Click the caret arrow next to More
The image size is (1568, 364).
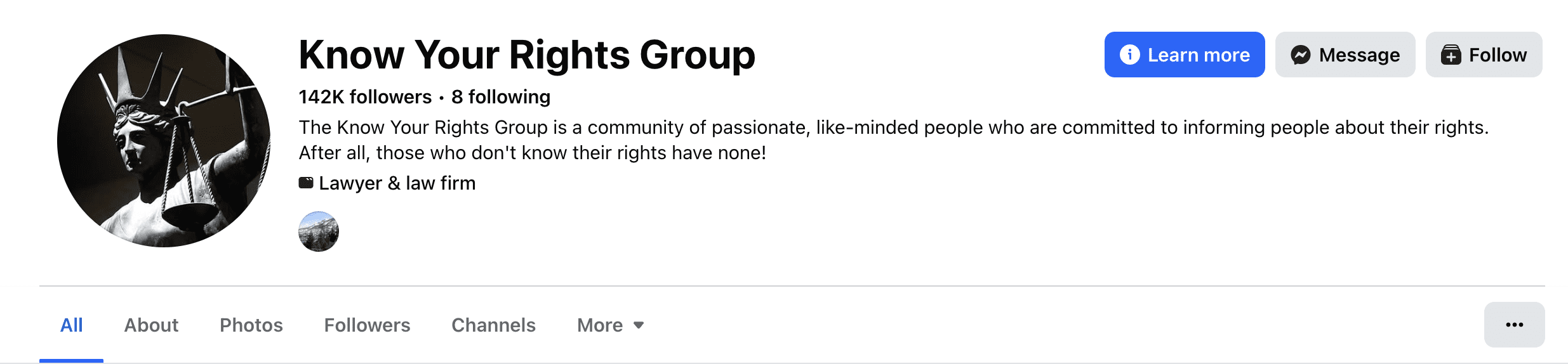pyautogui.click(x=639, y=325)
